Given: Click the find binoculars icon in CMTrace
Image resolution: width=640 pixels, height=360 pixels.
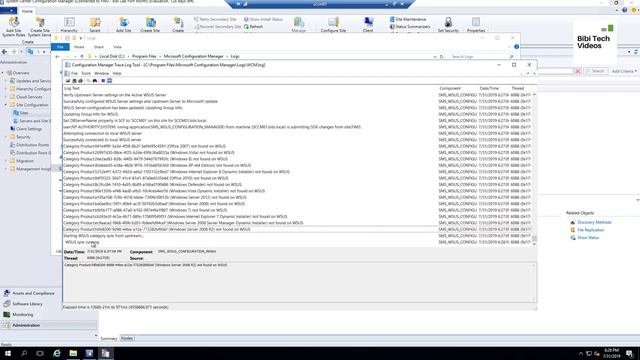Looking at the screenshot, I should coord(95,81).
